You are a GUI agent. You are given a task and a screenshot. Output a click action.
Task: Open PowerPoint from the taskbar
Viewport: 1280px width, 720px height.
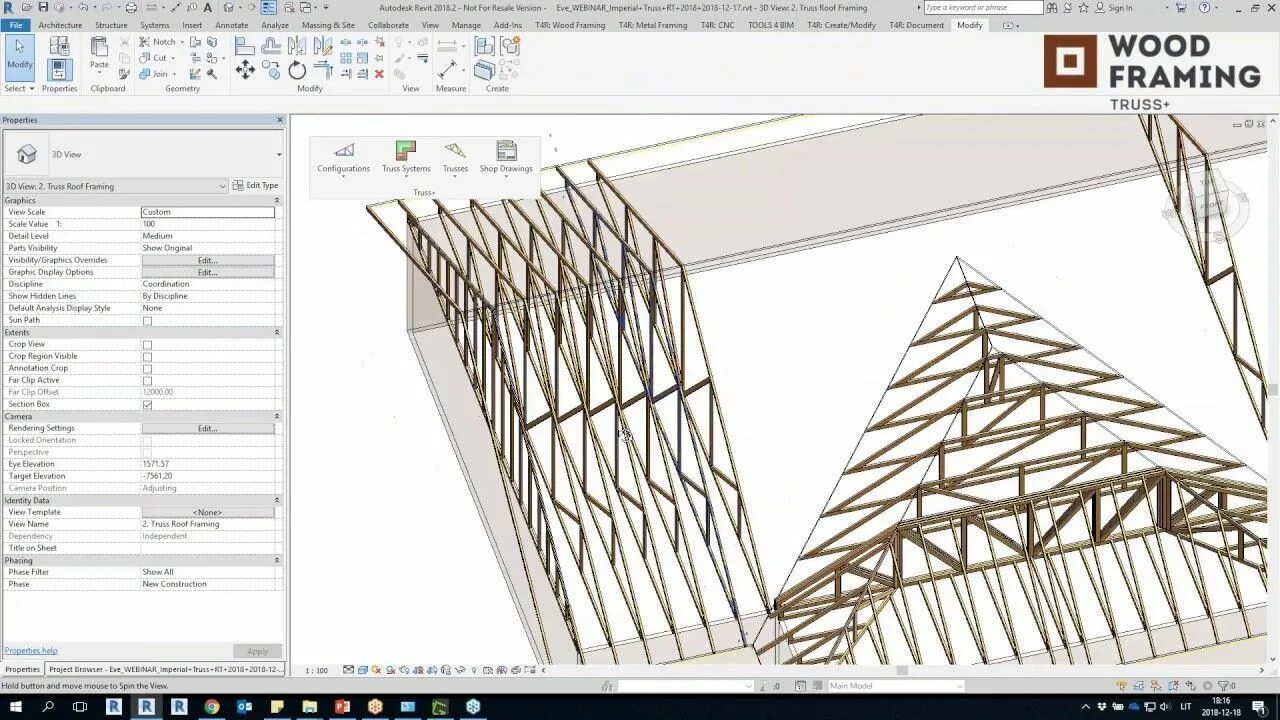[x=341, y=707]
